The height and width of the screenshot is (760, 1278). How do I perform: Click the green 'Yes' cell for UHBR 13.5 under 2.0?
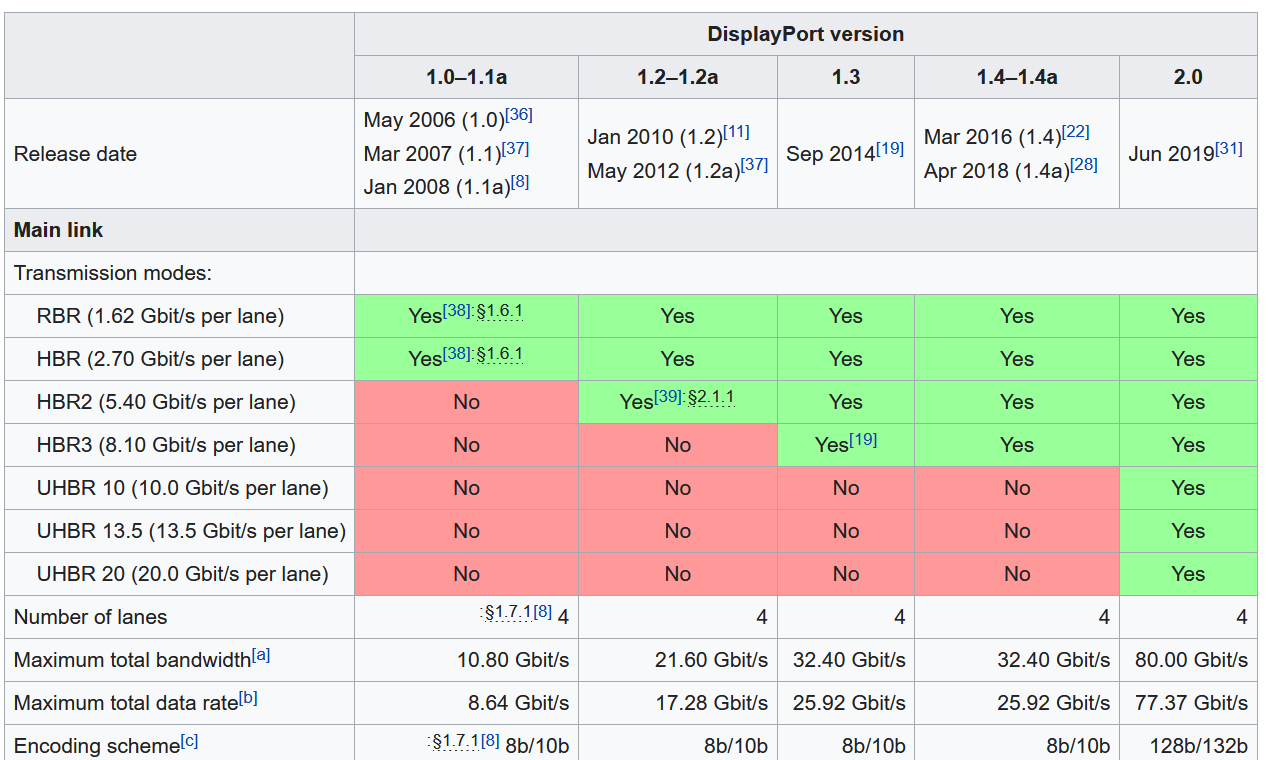(x=1188, y=531)
